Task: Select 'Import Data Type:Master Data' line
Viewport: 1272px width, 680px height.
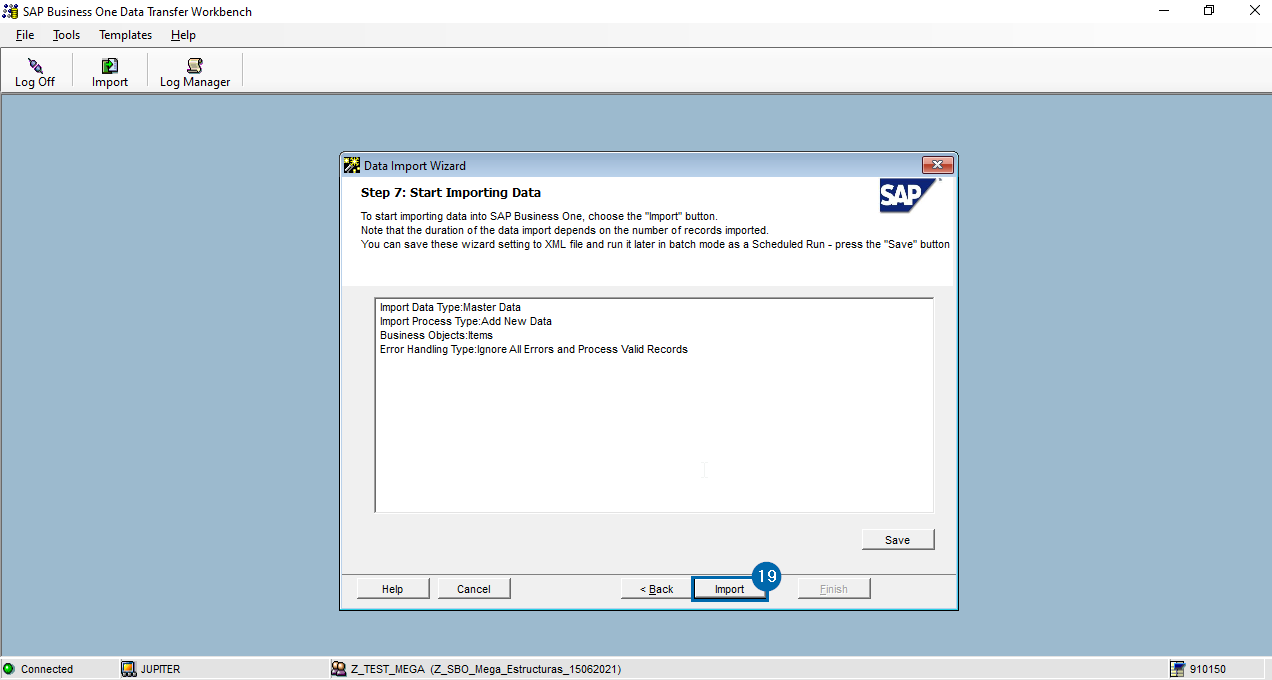Action: coord(450,307)
